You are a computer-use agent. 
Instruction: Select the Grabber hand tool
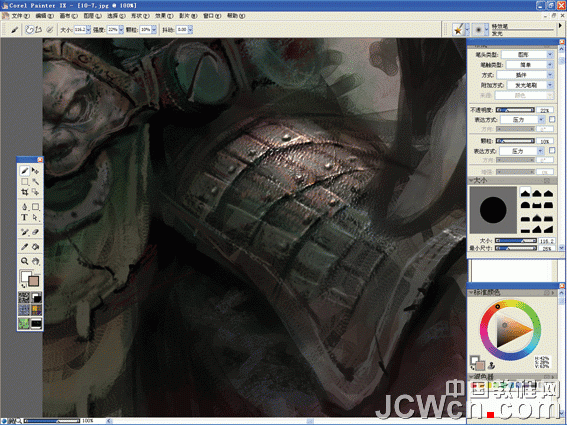pyautogui.click(x=35, y=261)
